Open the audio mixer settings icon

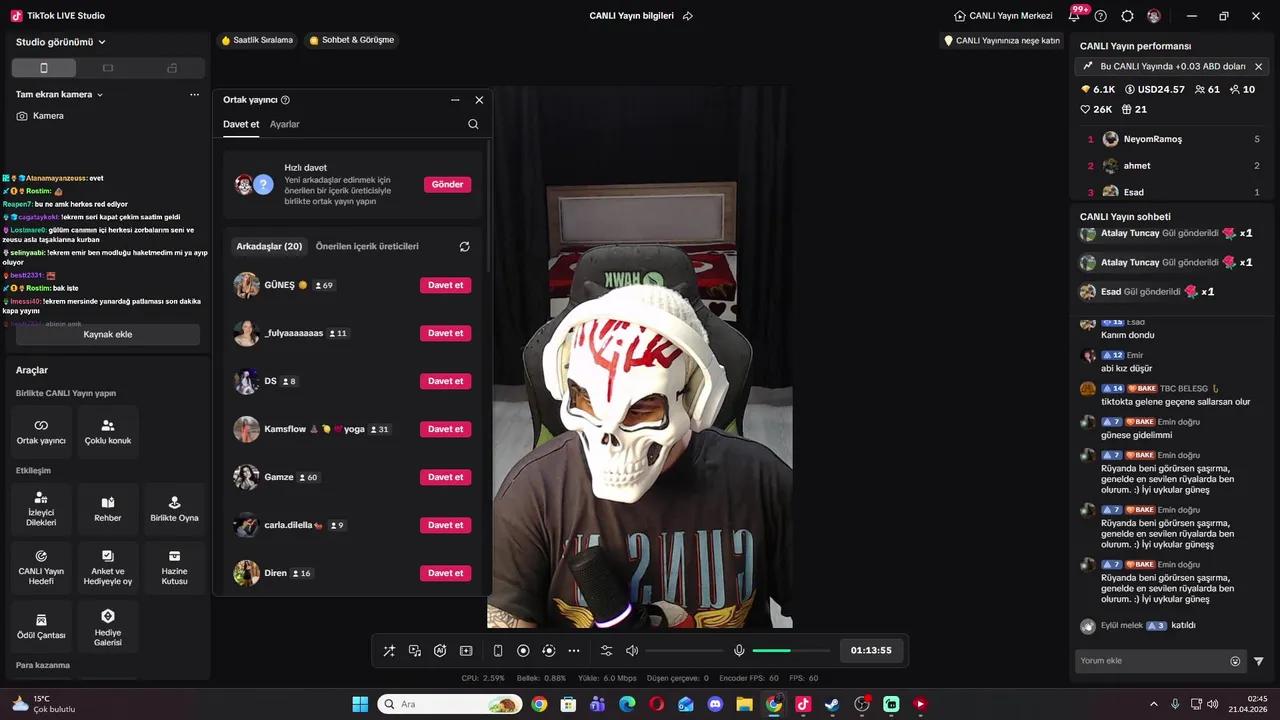click(606, 650)
